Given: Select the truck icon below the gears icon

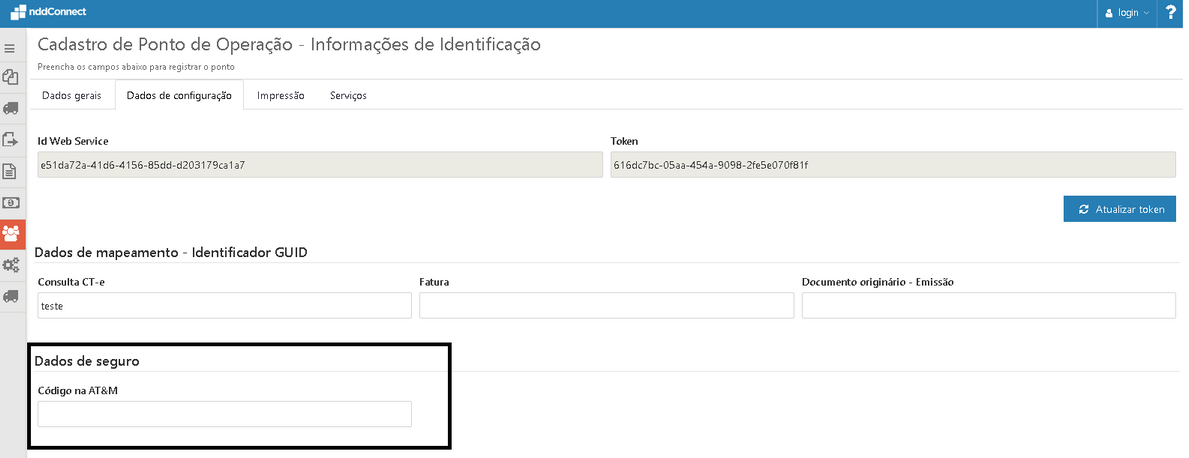Looking at the screenshot, I should pos(10,296).
